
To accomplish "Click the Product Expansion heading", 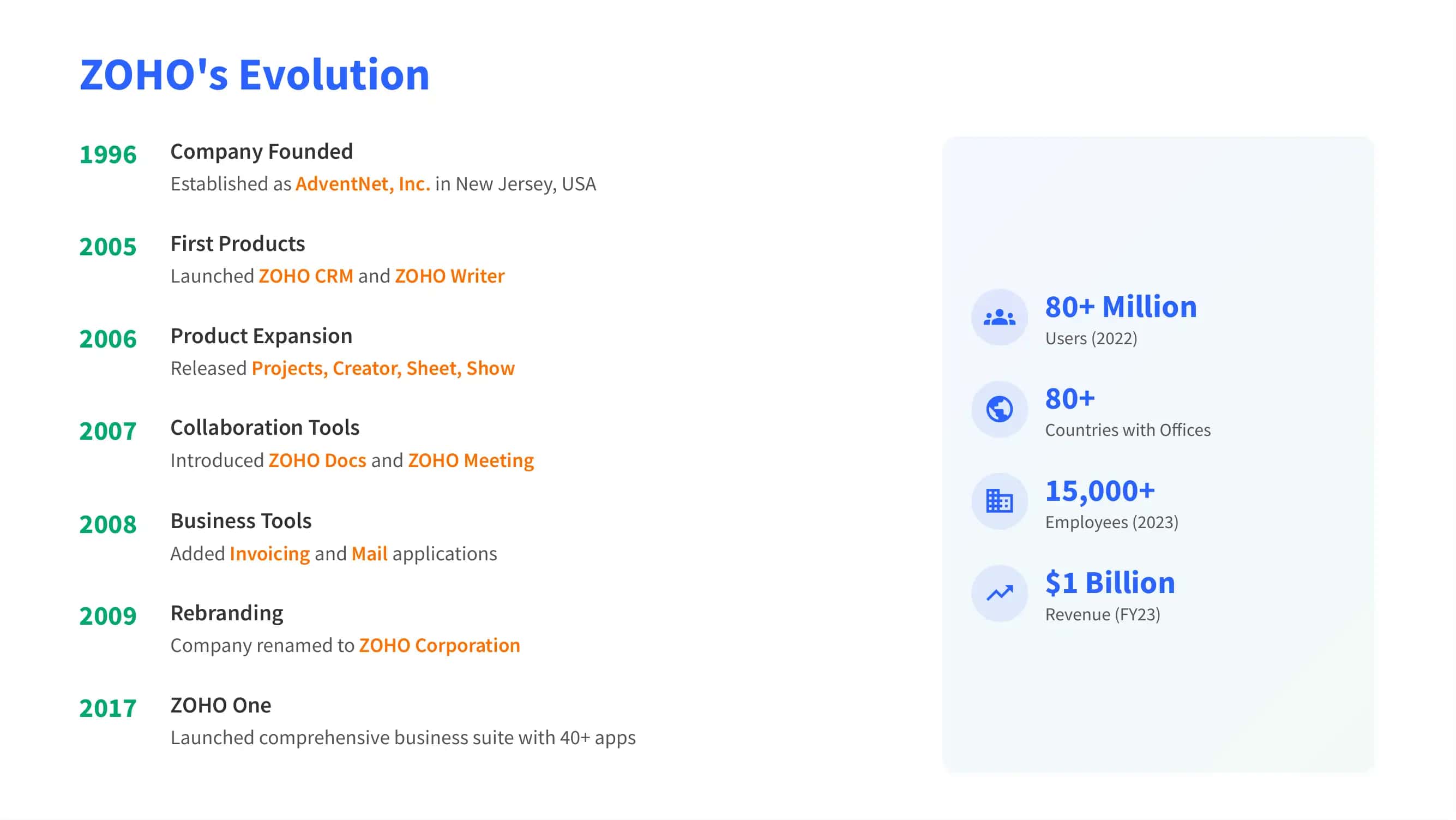I will (x=262, y=336).
